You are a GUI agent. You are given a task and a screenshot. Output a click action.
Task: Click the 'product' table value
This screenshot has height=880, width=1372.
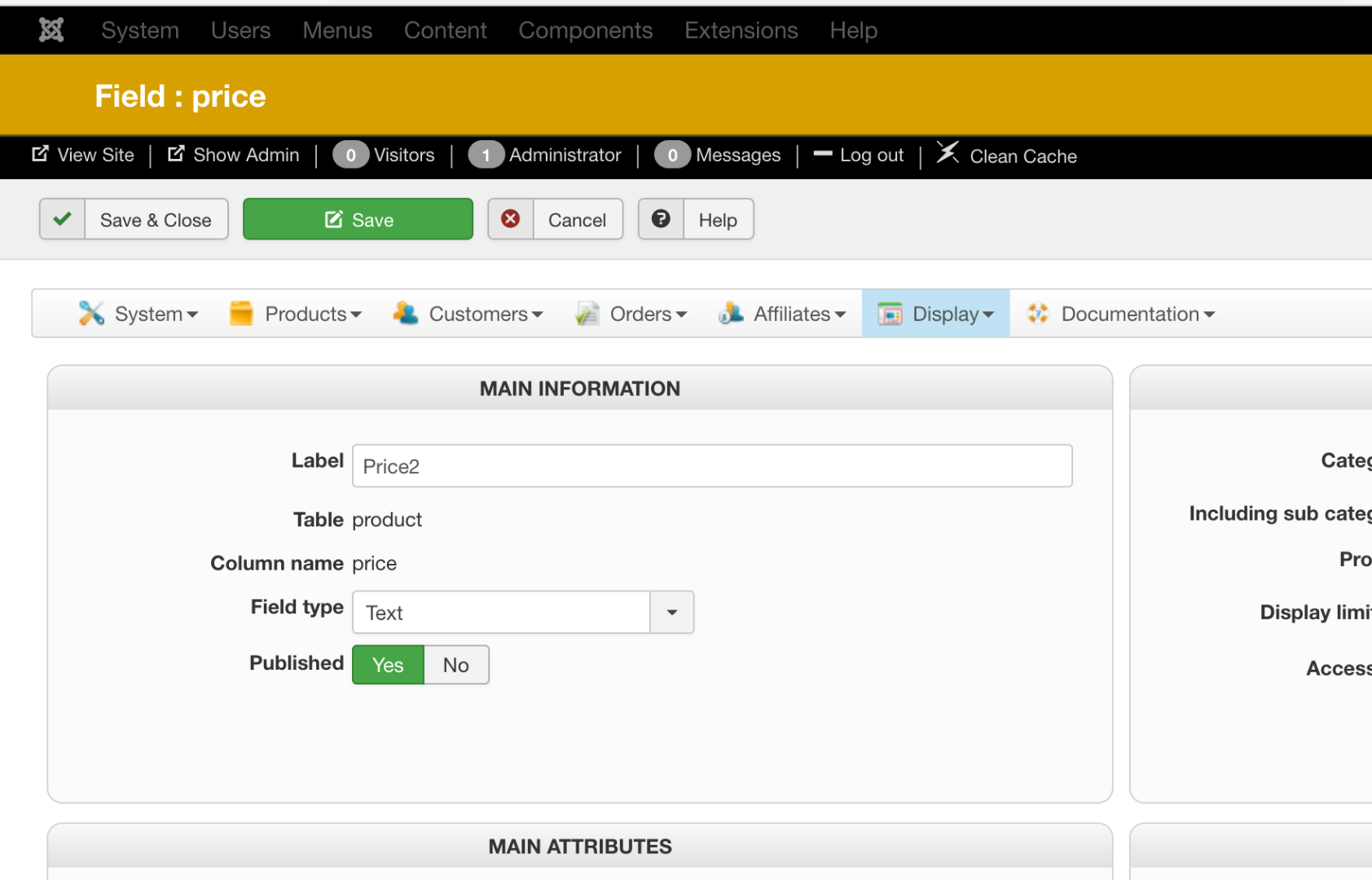[x=387, y=520]
